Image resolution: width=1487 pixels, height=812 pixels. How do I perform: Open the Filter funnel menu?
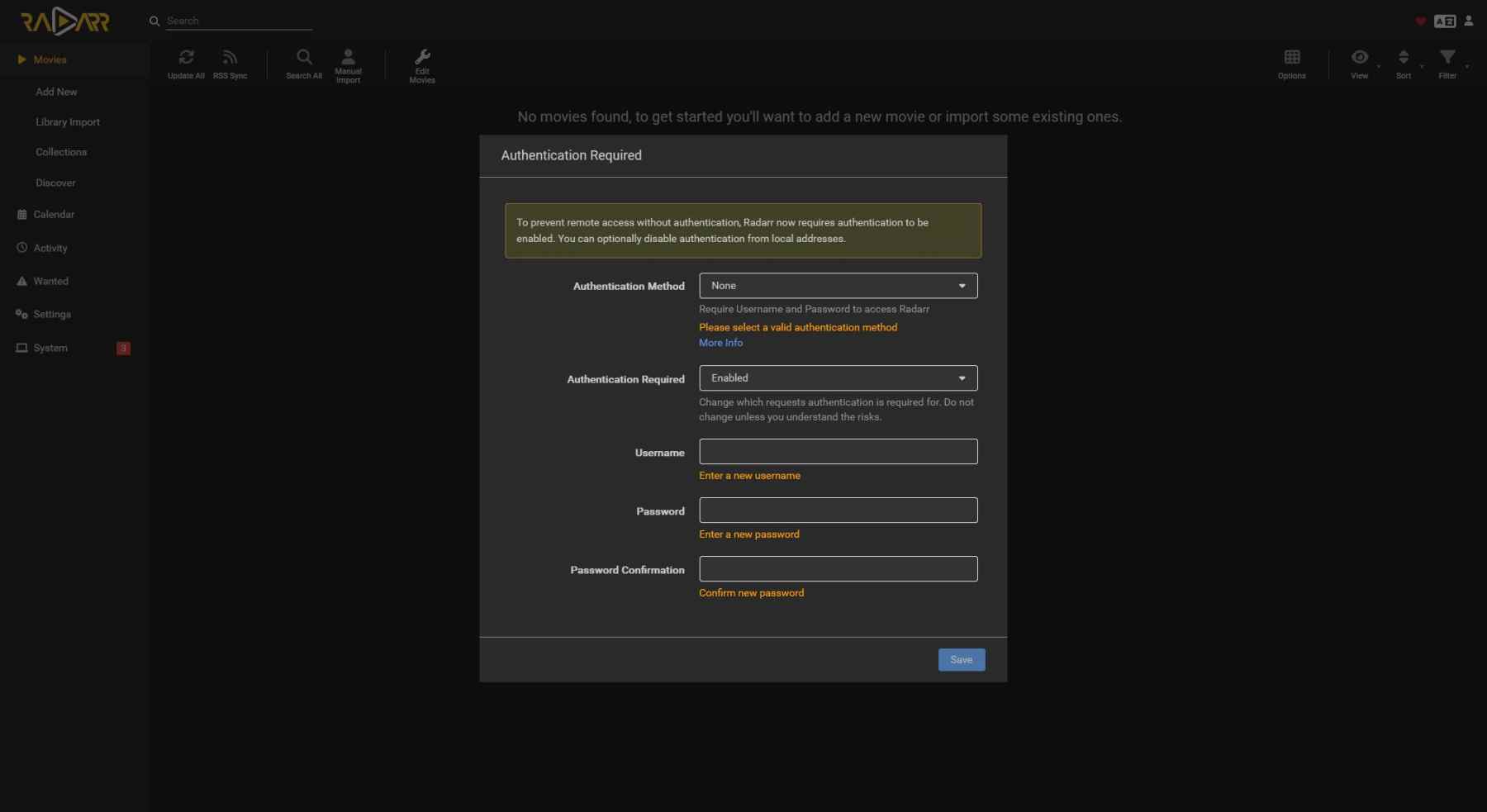click(x=1447, y=58)
